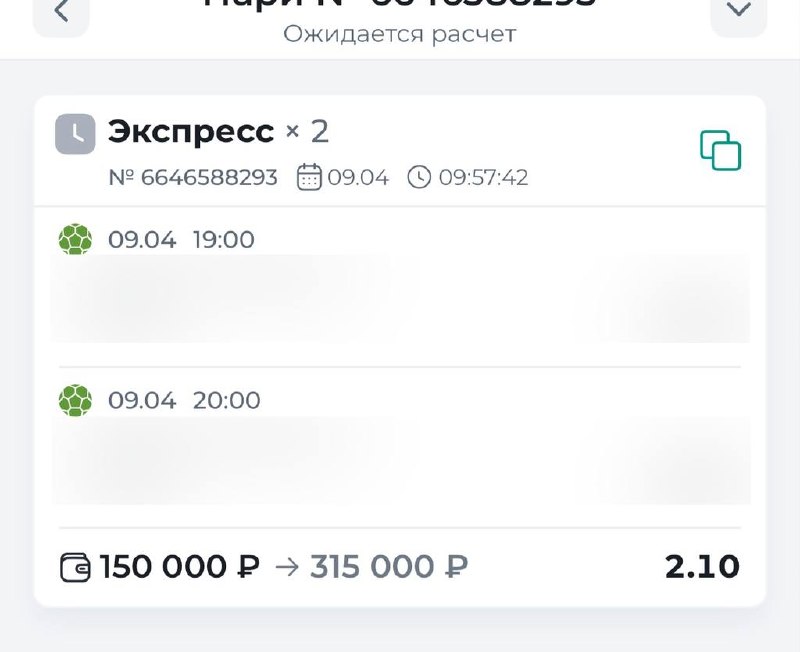
Task: Click the Ожидается расчет status text
Action: click(400, 34)
